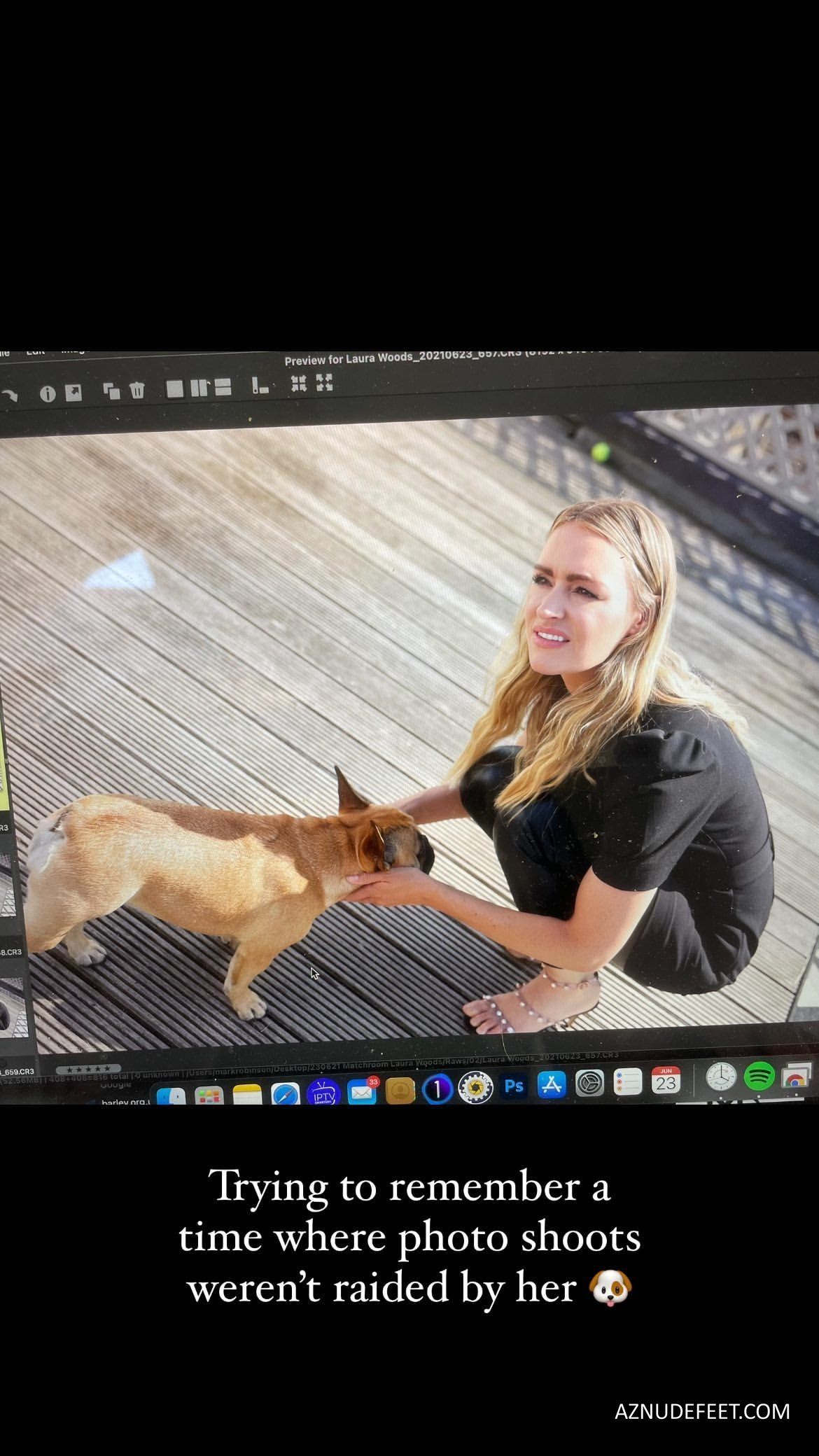
Task: Click the image info icon
Action: pyautogui.click(x=48, y=393)
